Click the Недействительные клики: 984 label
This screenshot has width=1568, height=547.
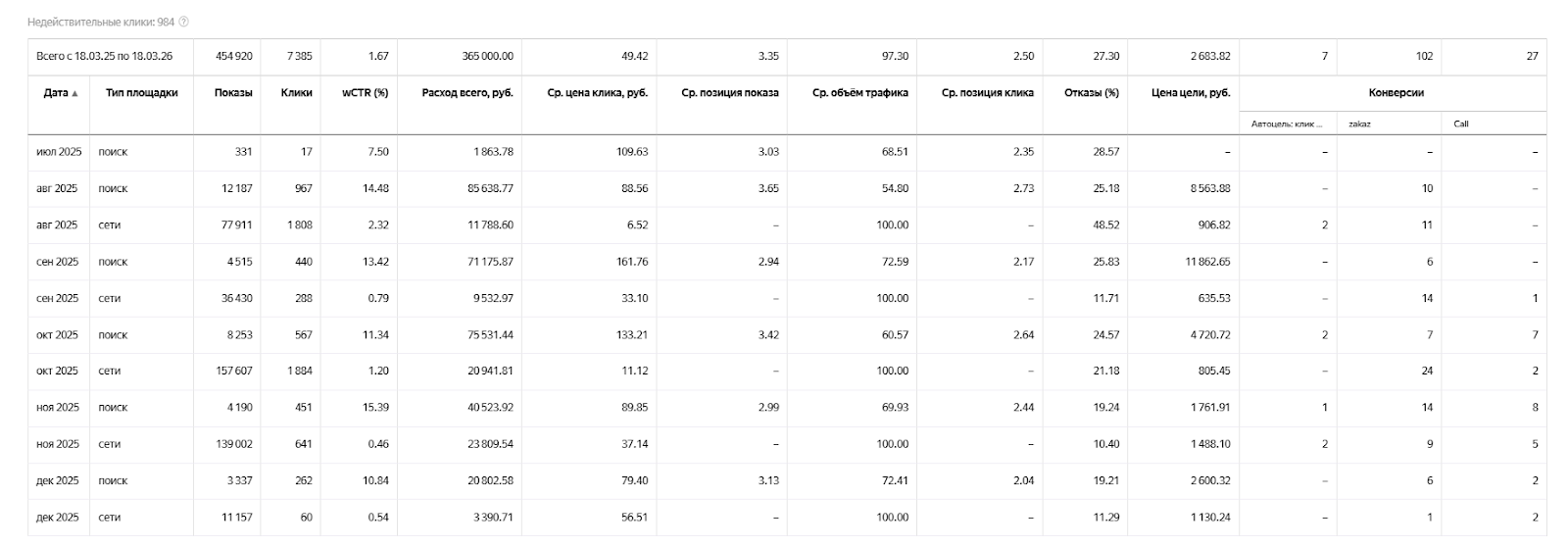(100, 22)
